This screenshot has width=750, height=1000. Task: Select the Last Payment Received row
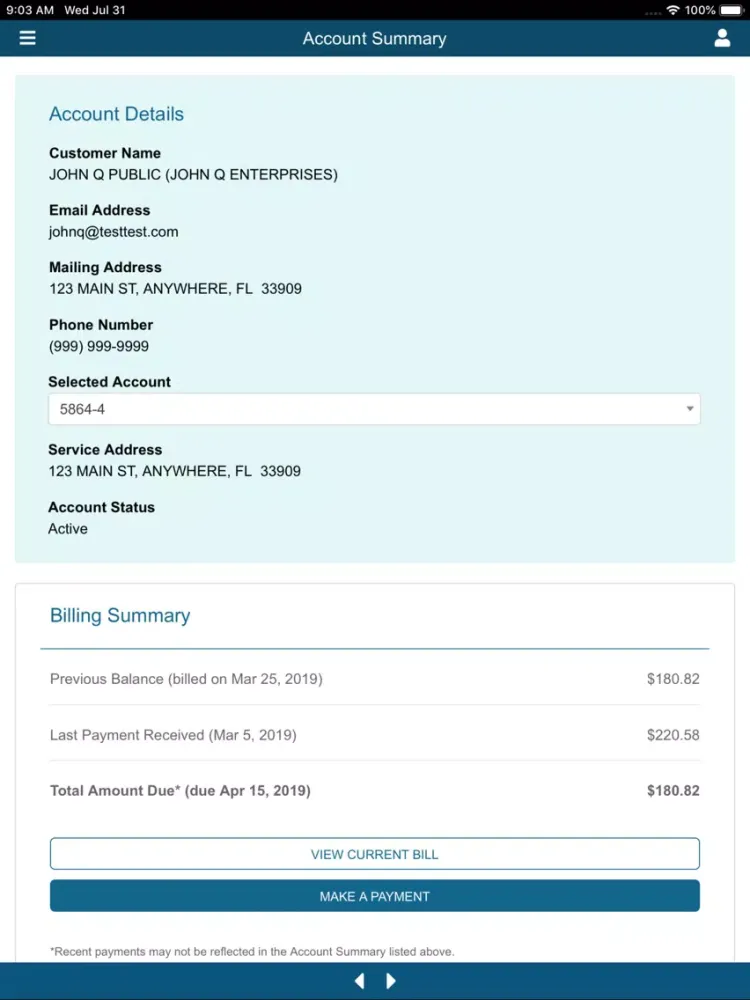pyautogui.click(x=374, y=735)
